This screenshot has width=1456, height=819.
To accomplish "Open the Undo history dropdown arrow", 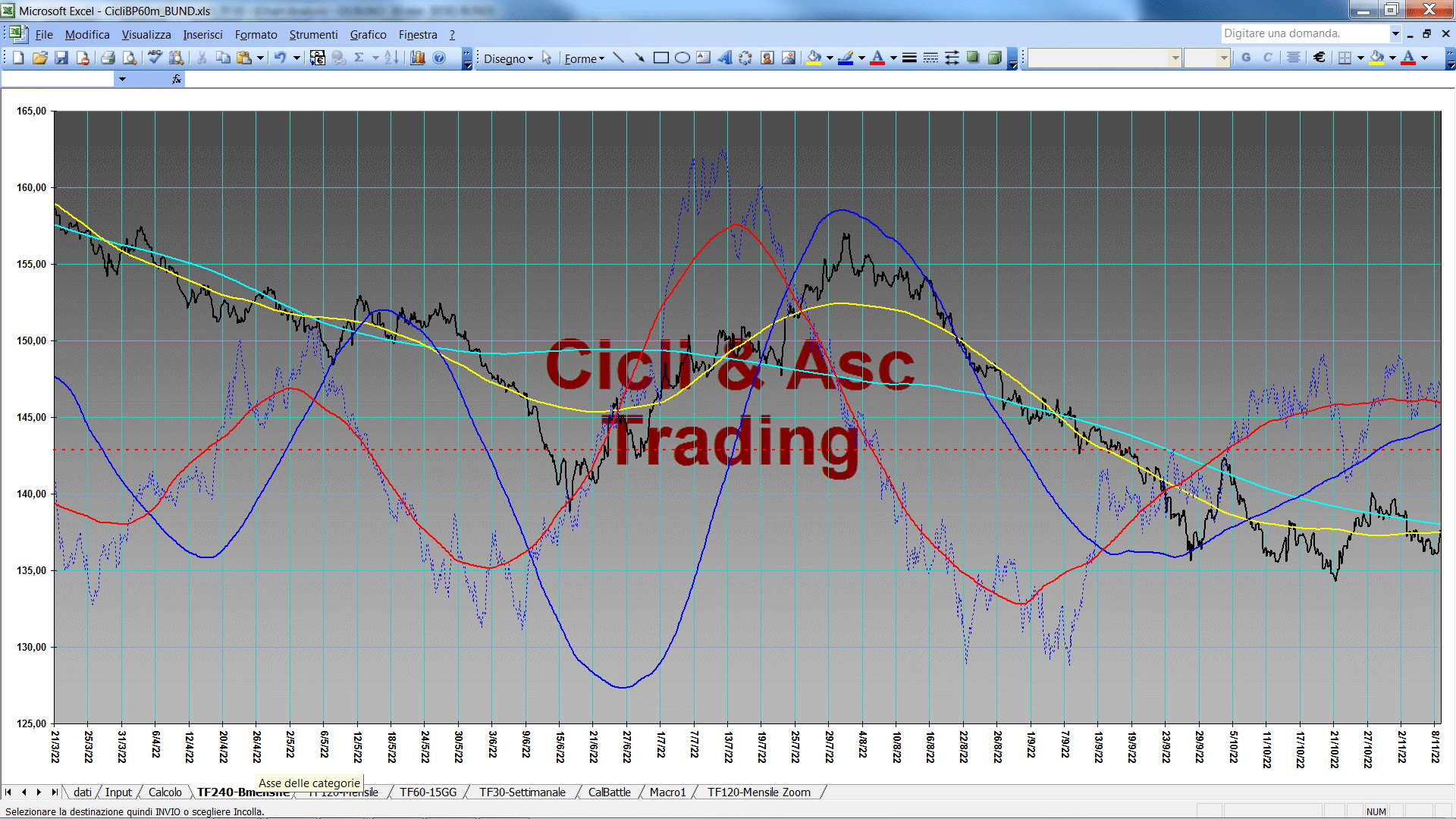I will [x=297, y=58].
